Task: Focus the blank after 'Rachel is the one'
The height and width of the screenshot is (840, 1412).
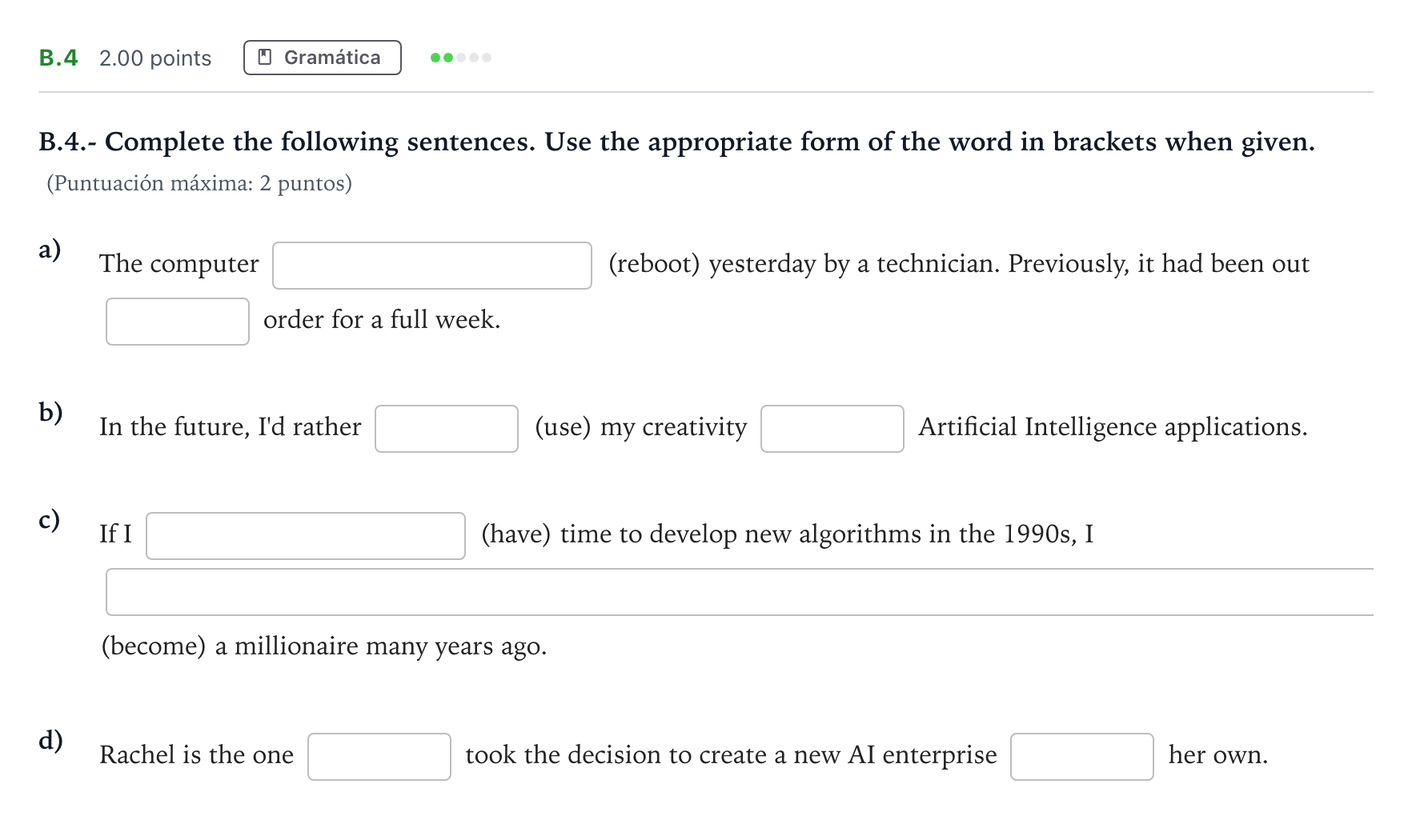Action: tap(379, 757)
